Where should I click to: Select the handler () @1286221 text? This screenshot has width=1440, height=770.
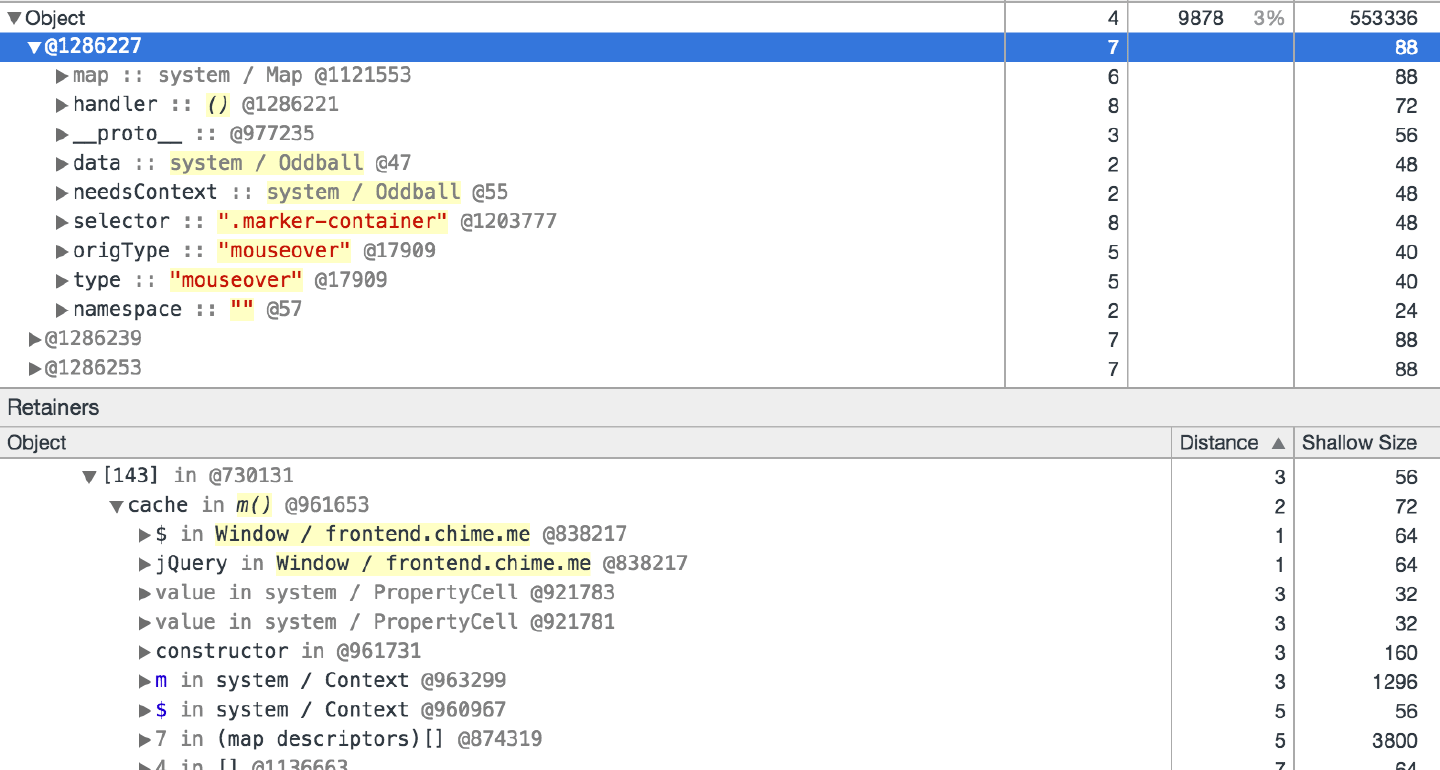coord(206,105)
